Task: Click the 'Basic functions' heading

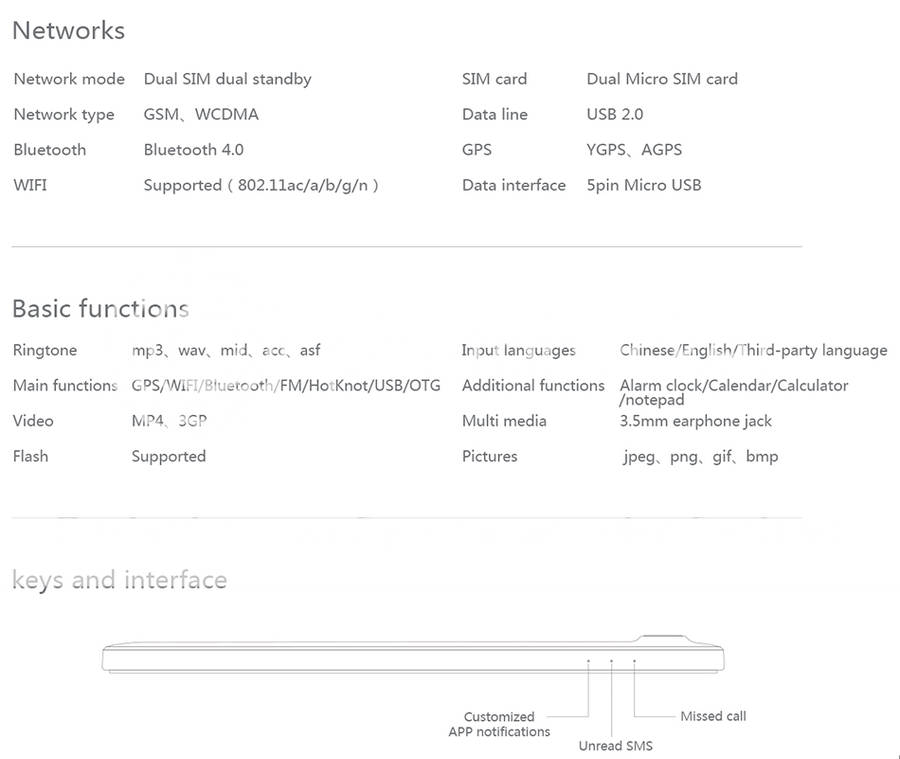Action: [x=100, y=308]
